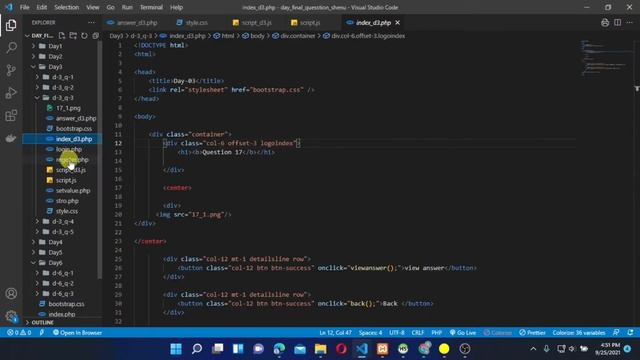Image resolution: width=640 pixels, height=360 pixels.
Task: Open the Go menu
Action: coord(111,7)
